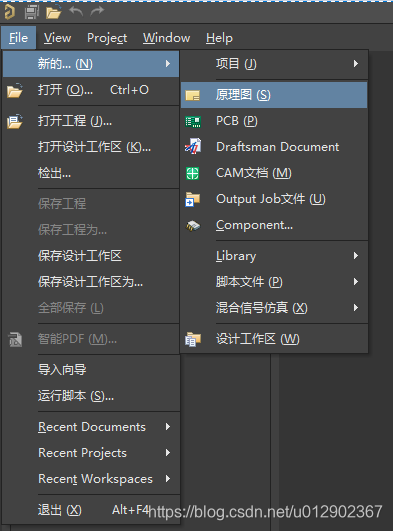
Task: Click the CAM document green icon
Action: click(193, 173)
